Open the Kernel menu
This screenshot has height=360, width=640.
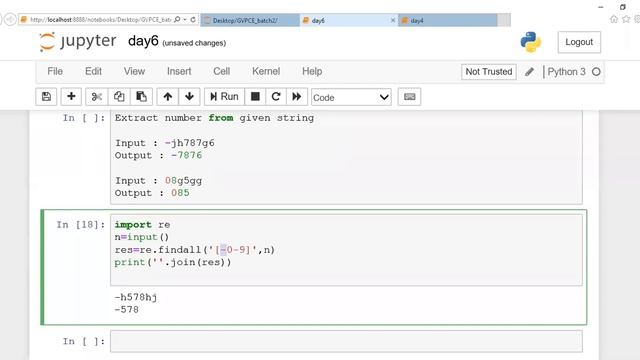pyautogui.click(x=266, y=71)
